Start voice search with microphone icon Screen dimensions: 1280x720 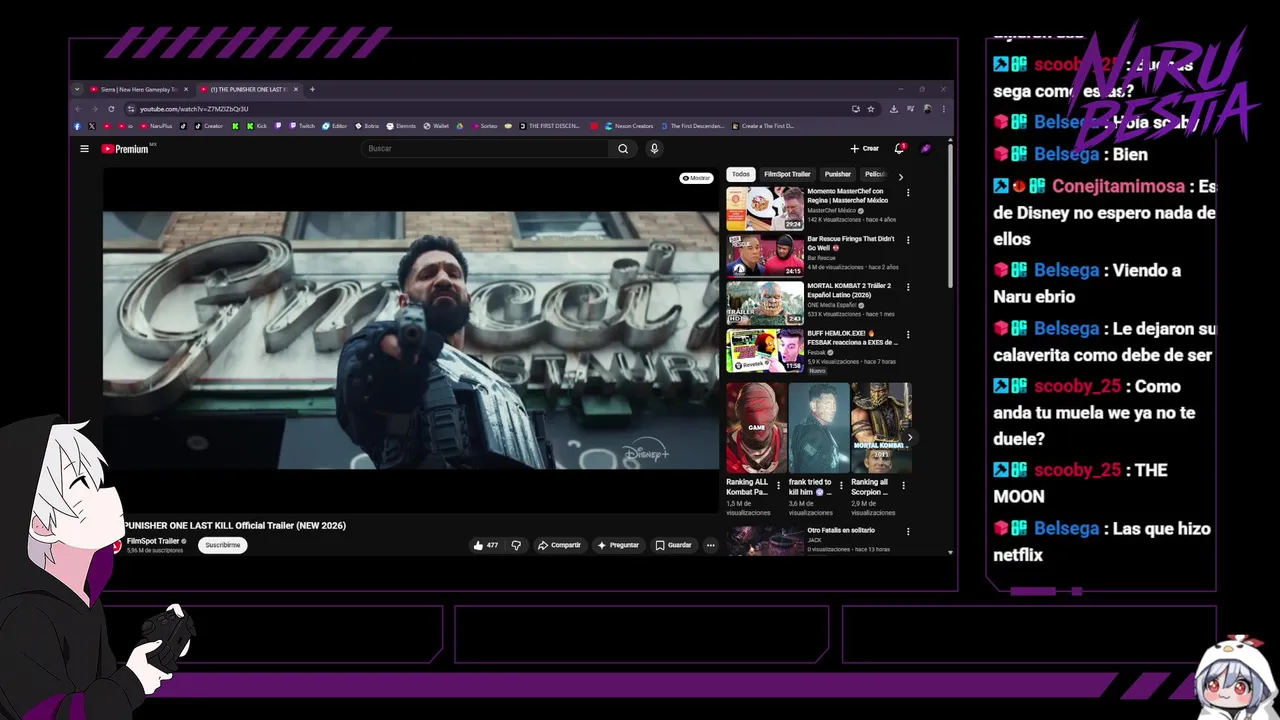coord(654,149)
